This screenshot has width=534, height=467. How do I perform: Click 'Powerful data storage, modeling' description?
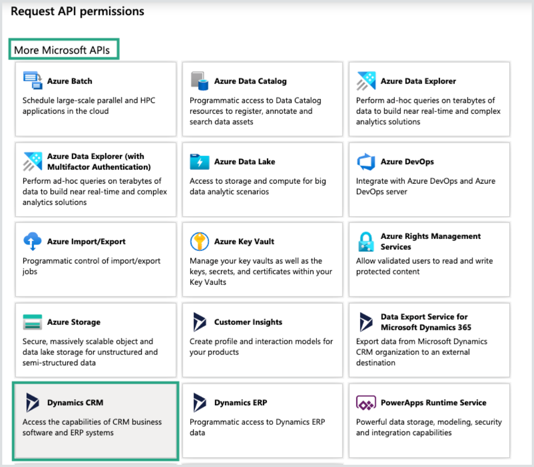(429, 427)
